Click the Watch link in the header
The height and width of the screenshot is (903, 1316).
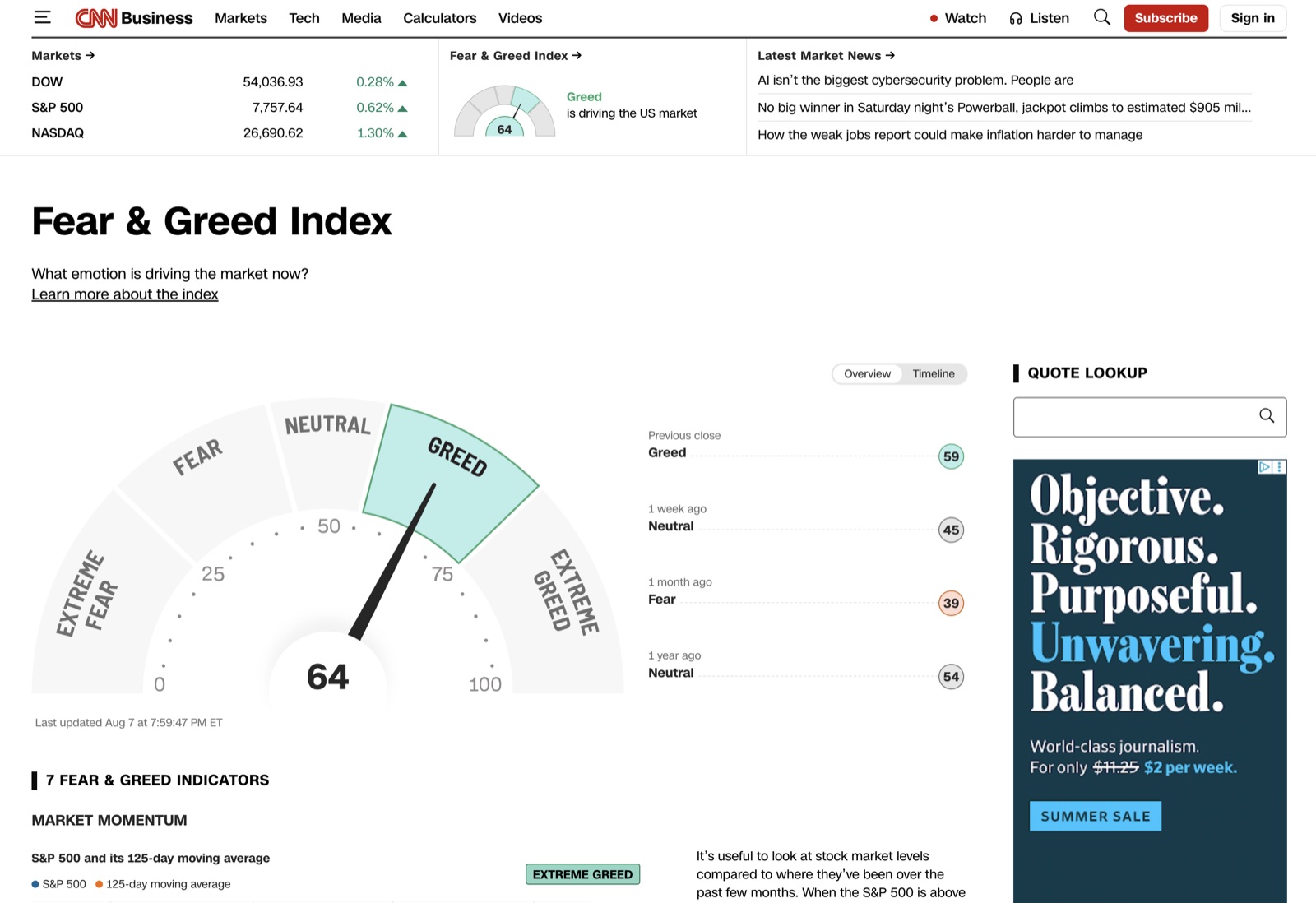tap(966, 18)
